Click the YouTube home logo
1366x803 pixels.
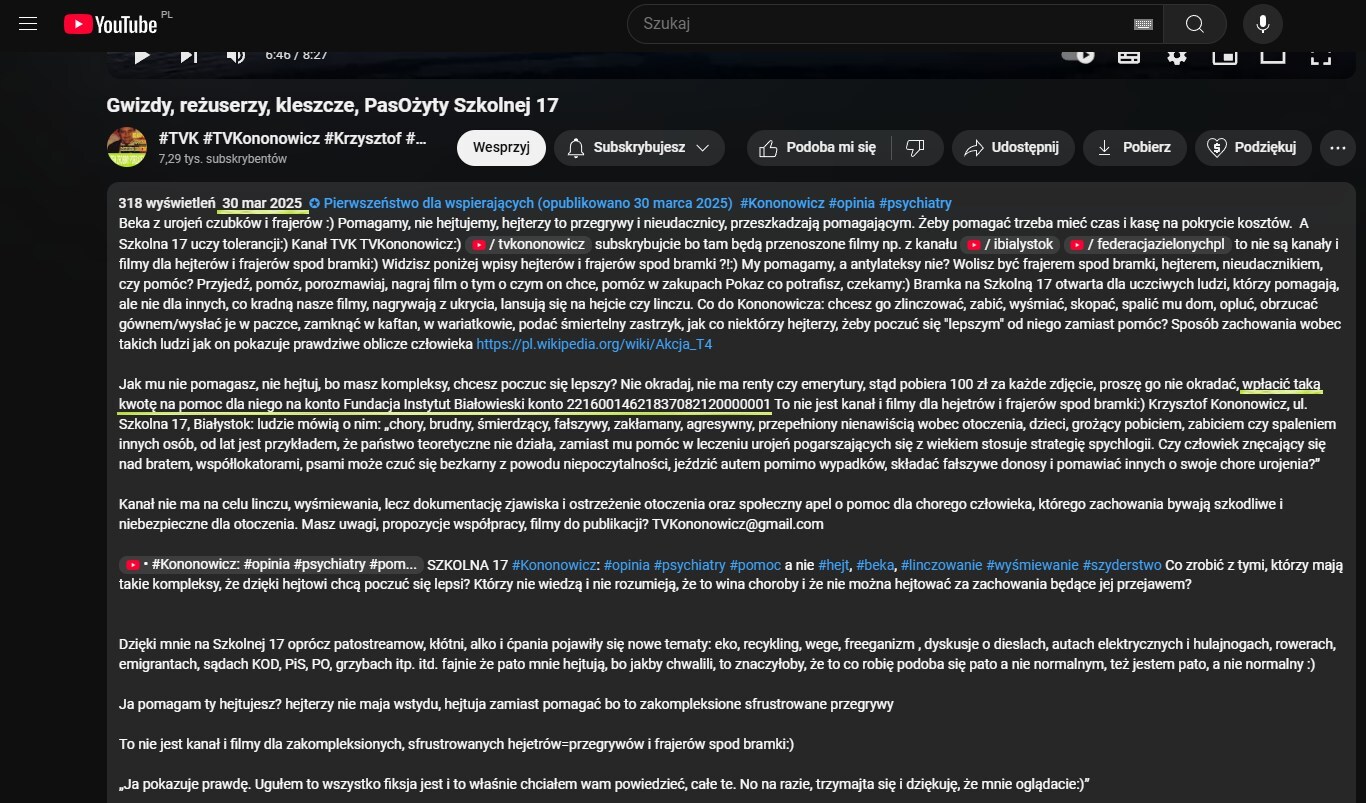point(110,24)
